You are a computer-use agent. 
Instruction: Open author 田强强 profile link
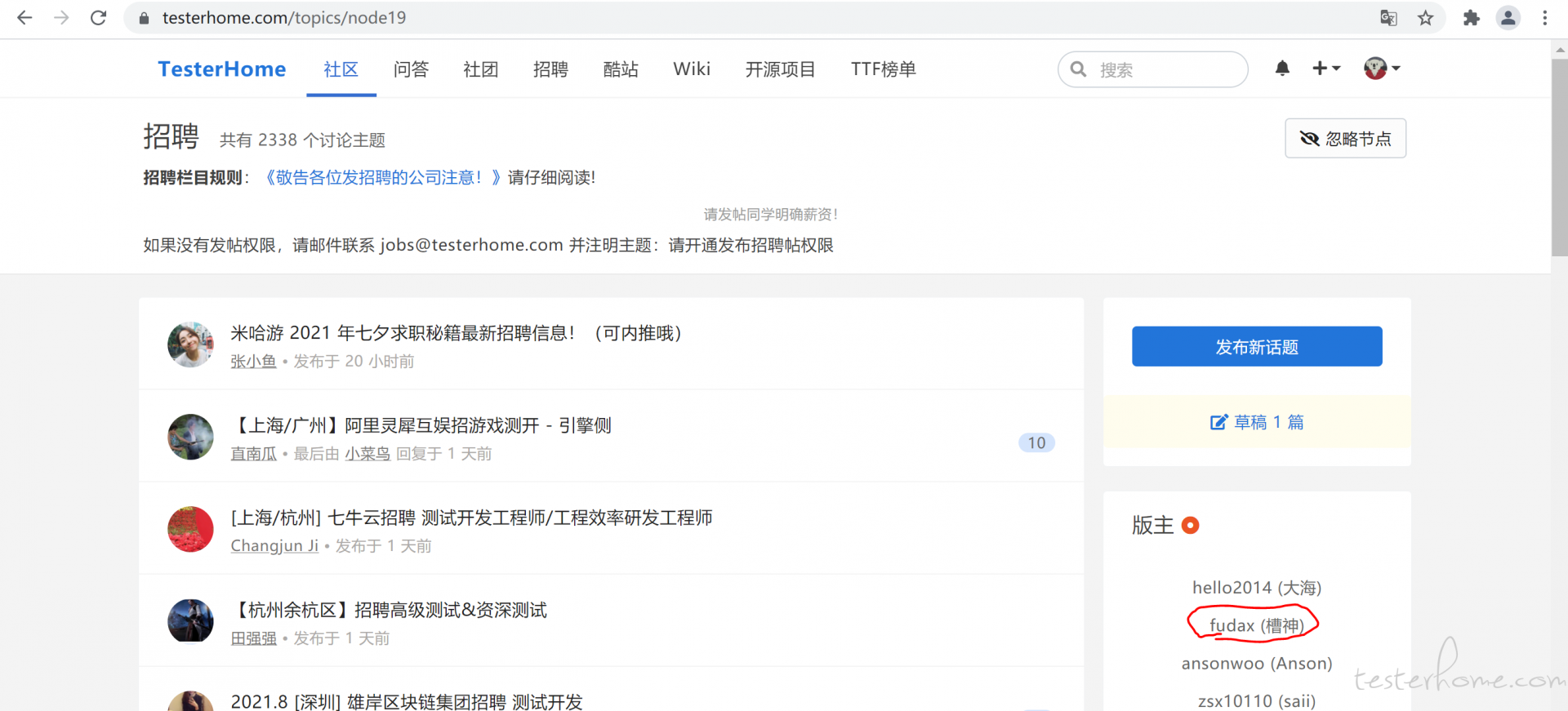253,638
